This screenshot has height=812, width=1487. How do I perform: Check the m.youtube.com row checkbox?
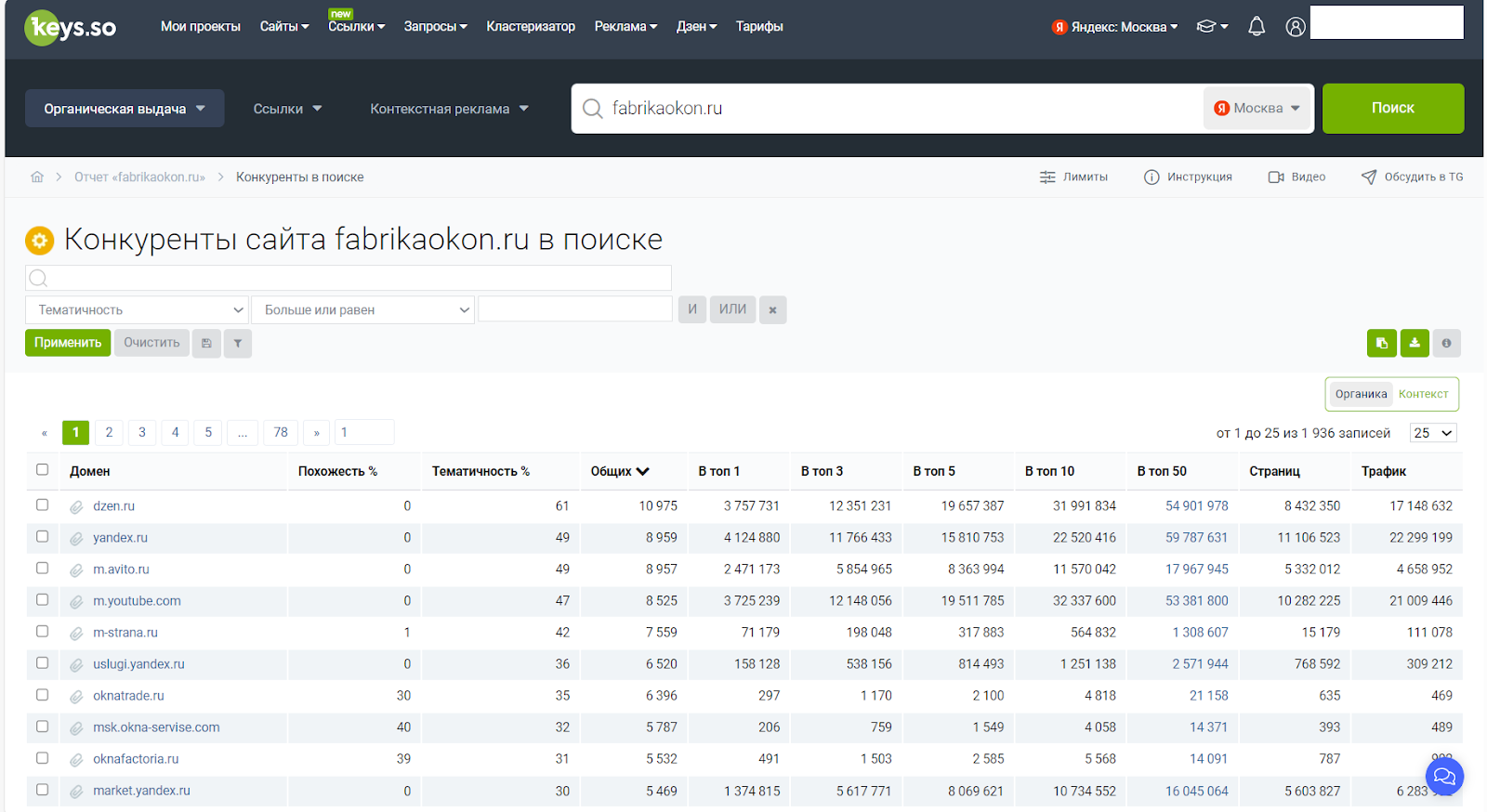click(x=42, y=599)
